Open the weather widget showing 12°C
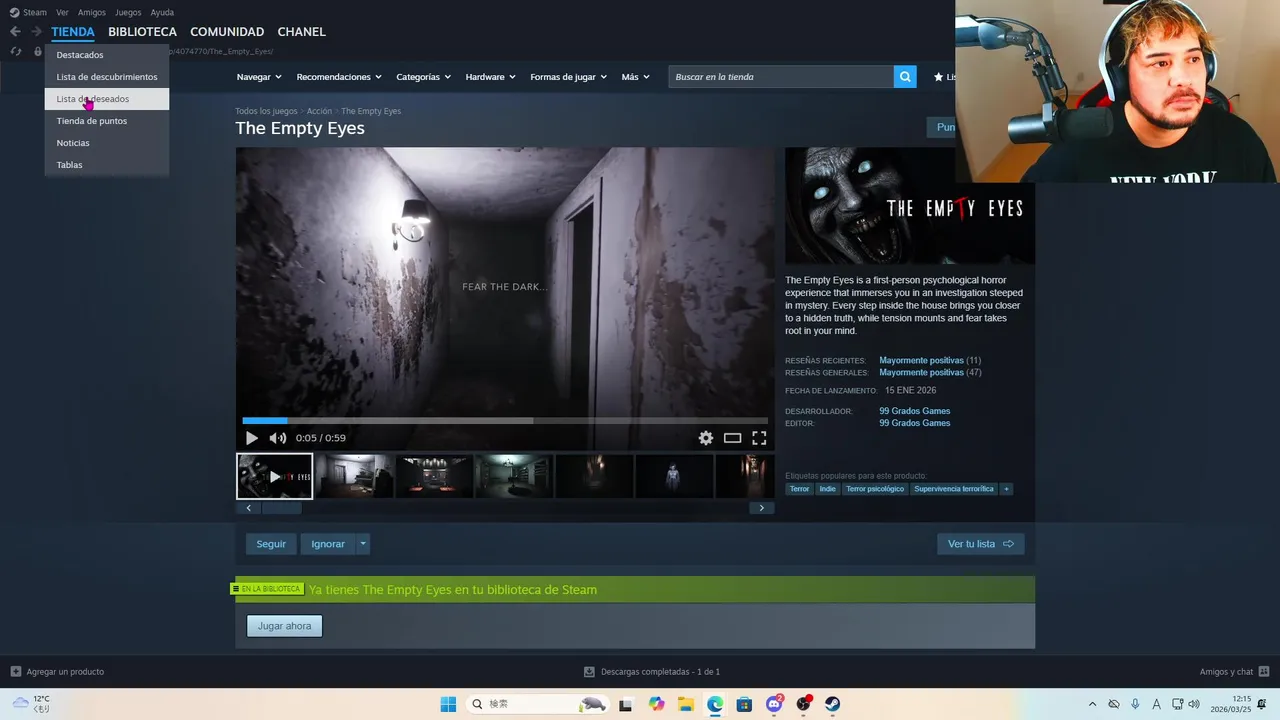1280x720 pixels. click(x=30, y=704)
